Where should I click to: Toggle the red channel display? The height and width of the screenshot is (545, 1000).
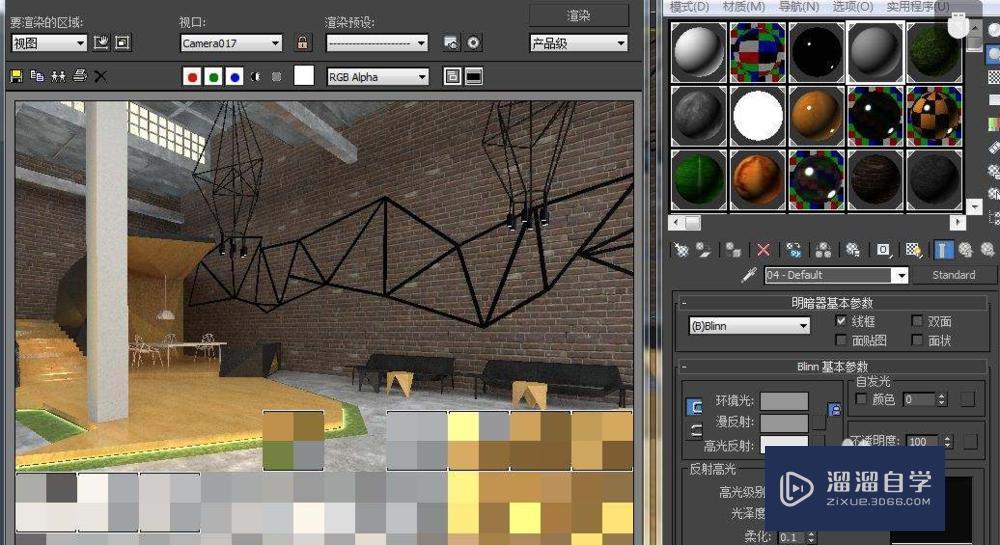click(191, 76)
